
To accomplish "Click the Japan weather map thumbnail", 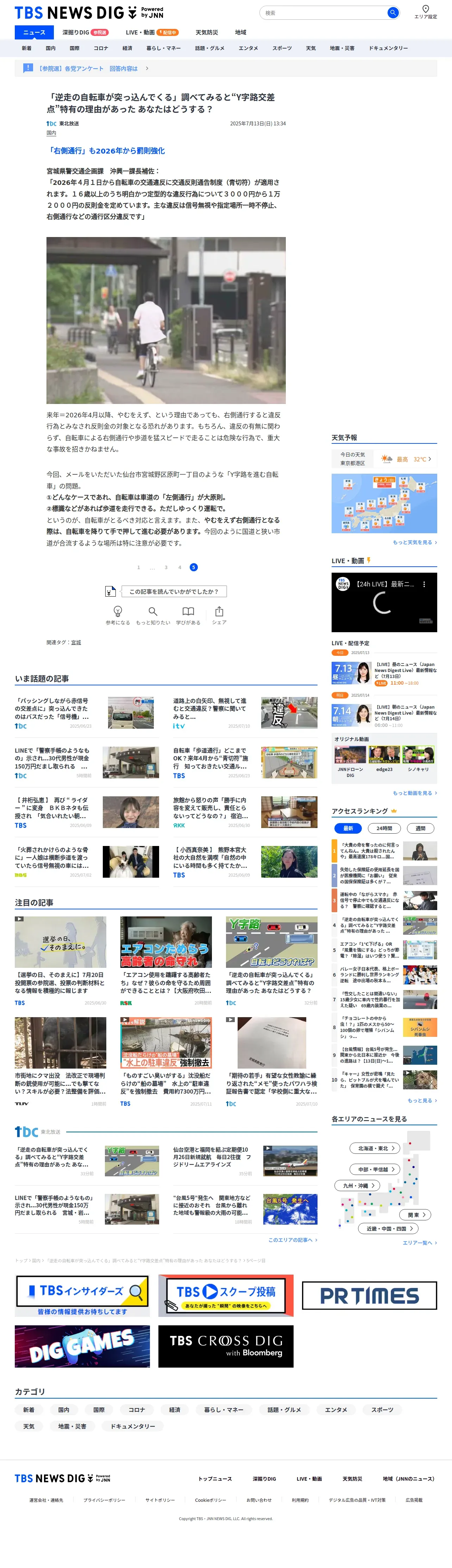I will click(x=384, y=503).
